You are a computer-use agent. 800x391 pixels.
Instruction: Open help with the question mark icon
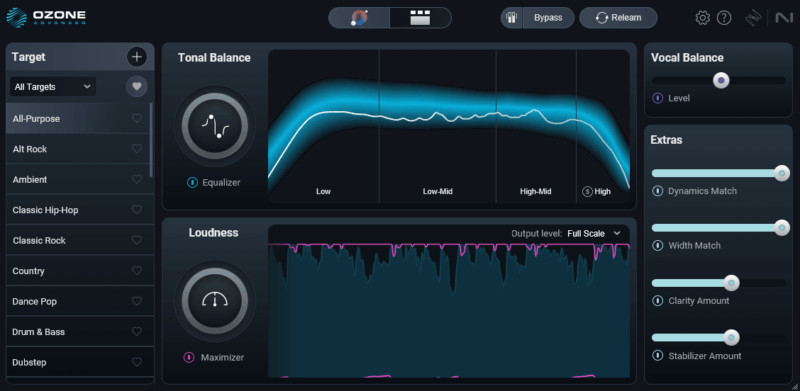click(724, 18)
